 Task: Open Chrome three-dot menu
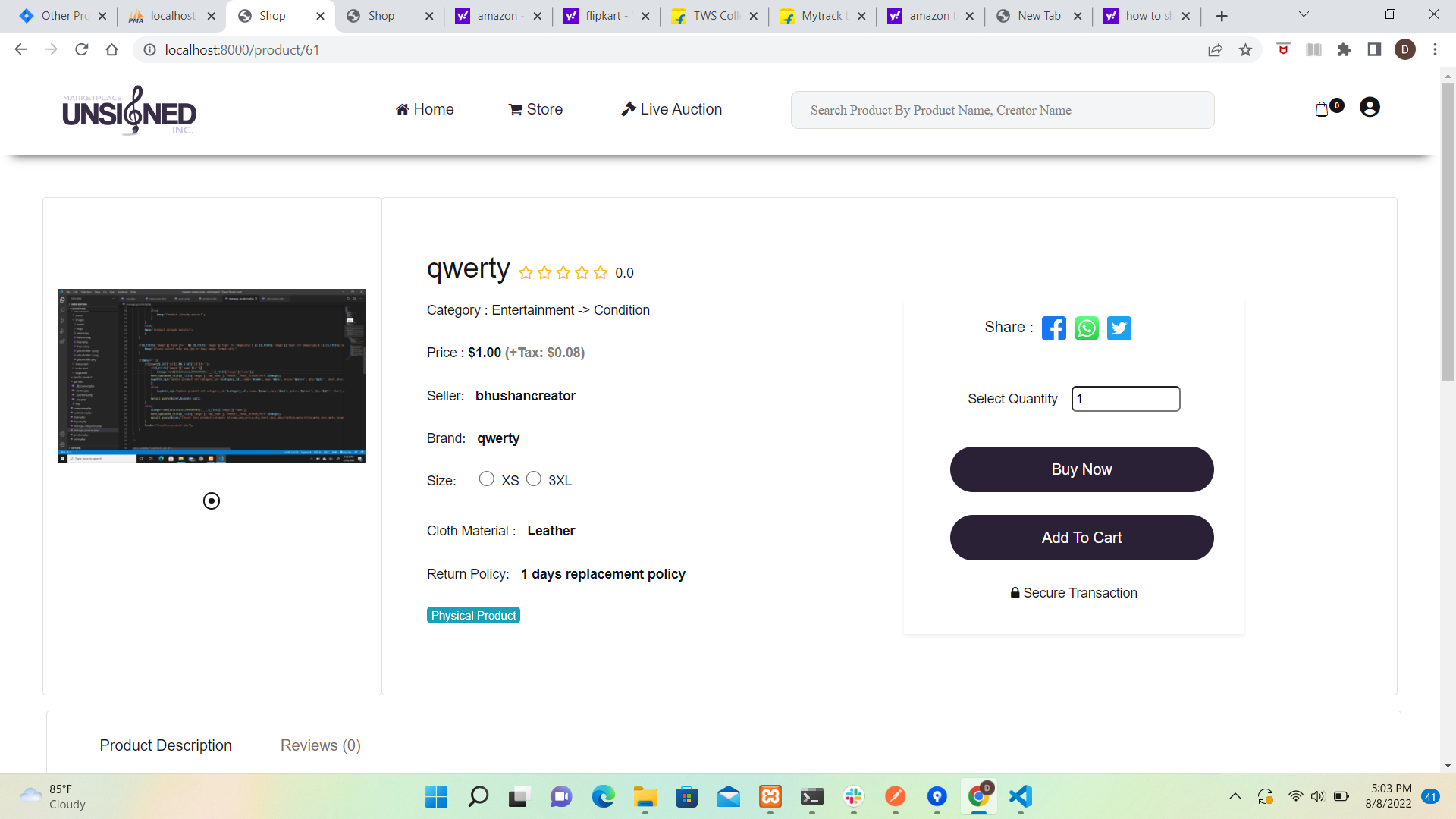coord(1435,50)
